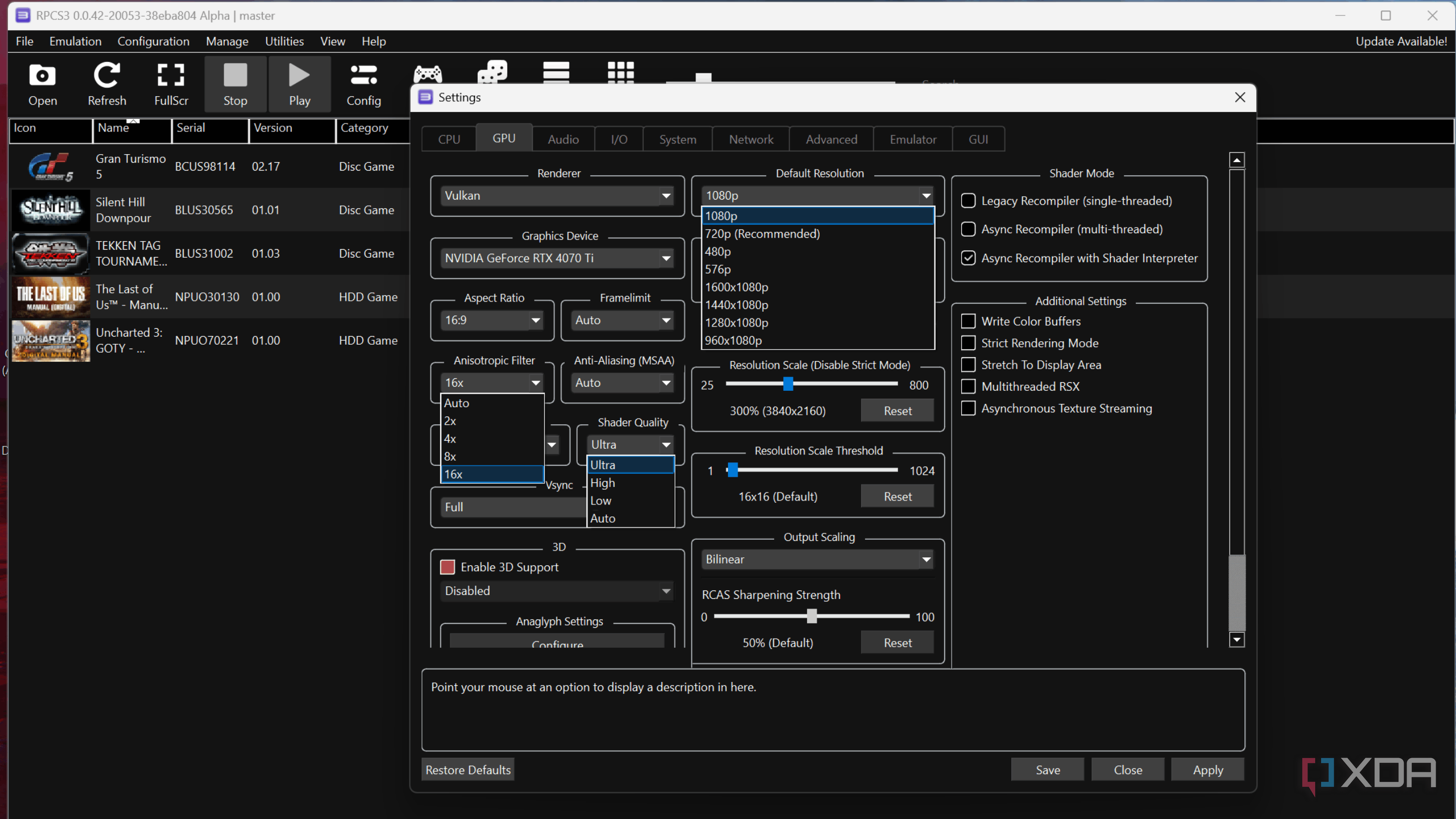1456x819 pixels.
Task: Click Reset under Resolution Scale
Action: click(x=897, y=411)
